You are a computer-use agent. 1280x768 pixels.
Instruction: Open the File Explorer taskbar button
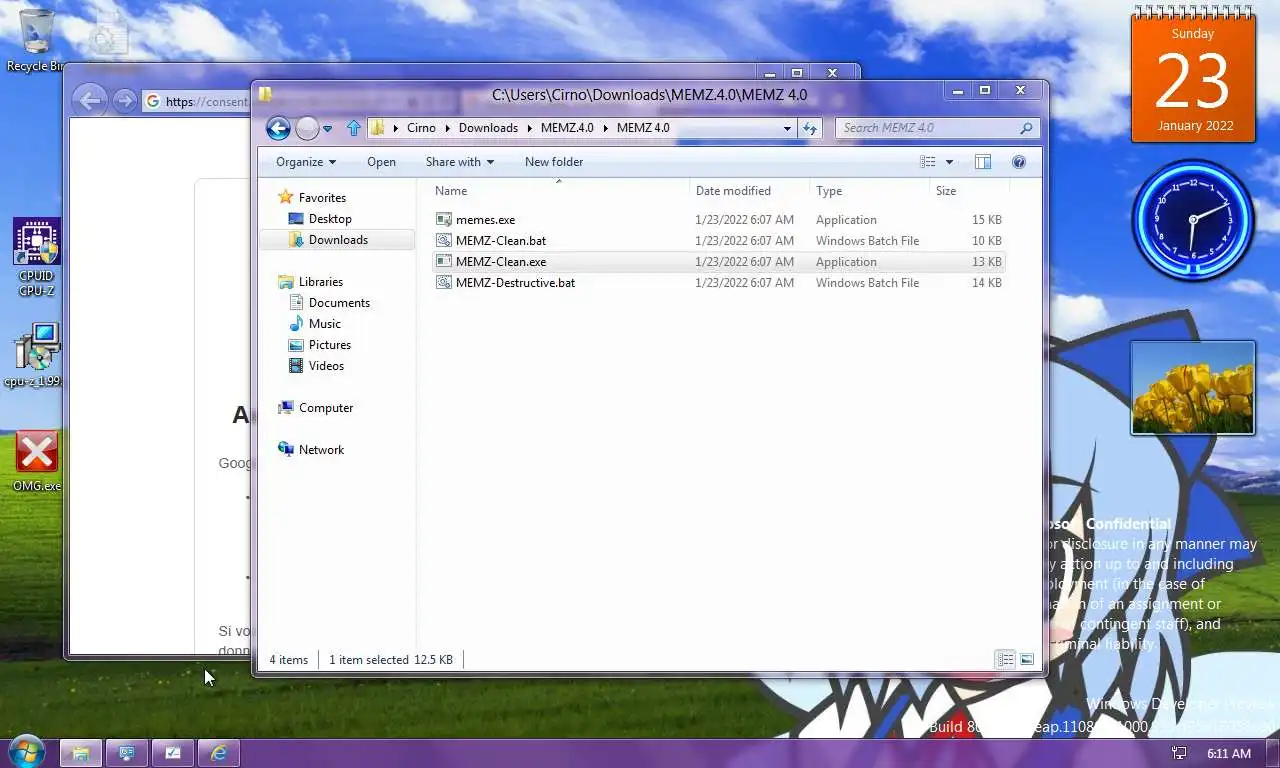[81, 753]
